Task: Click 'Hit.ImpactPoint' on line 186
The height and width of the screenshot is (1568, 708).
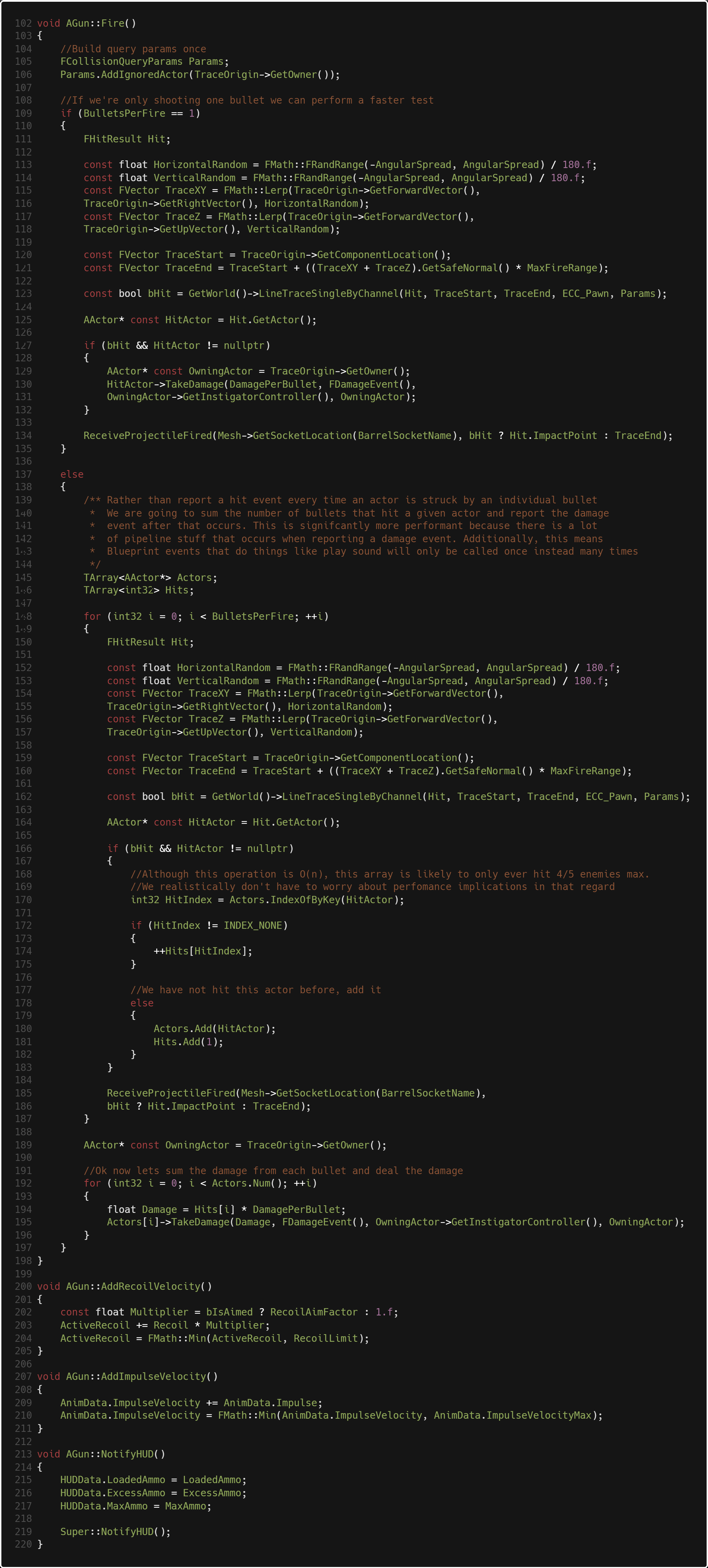Action: tap(191, 1106)
